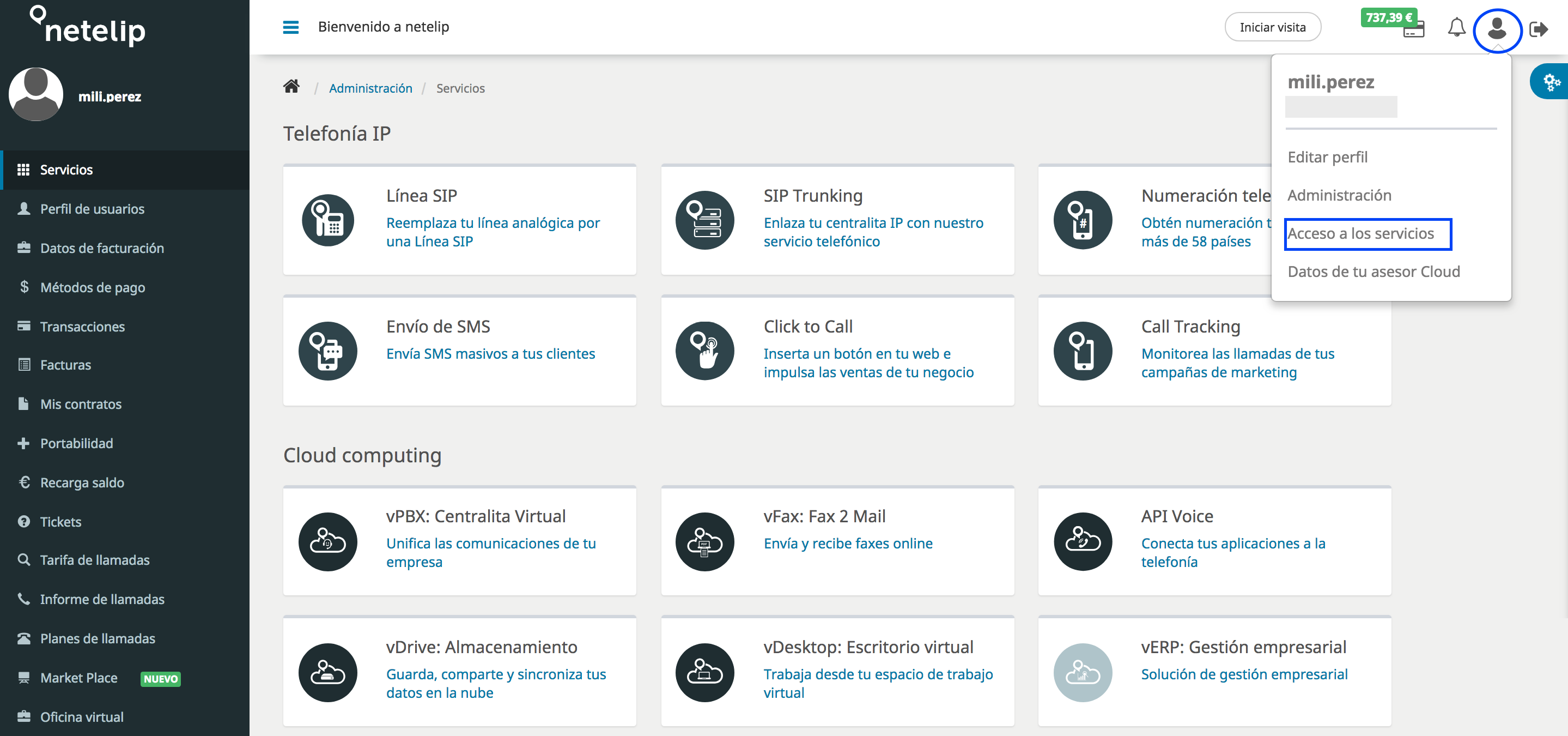This screenshot has height=736, width=1568.
Task: Click the Línea SIP phone icon
Action: point(328,220)
